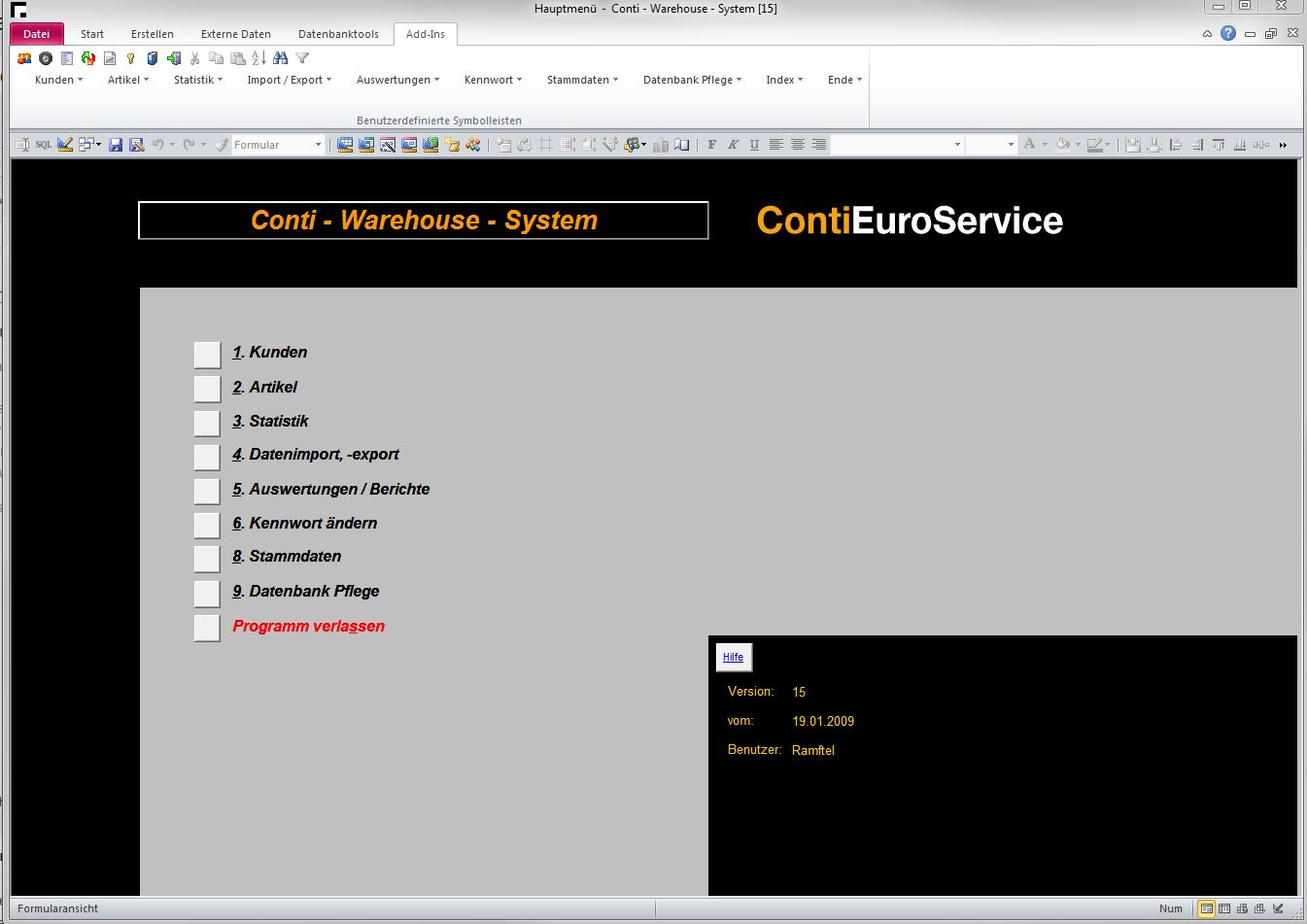Toggle the square button beside 9. Datenbank Pflege
The width and height of the screenshot is (1307, 924).
(207, 593)
